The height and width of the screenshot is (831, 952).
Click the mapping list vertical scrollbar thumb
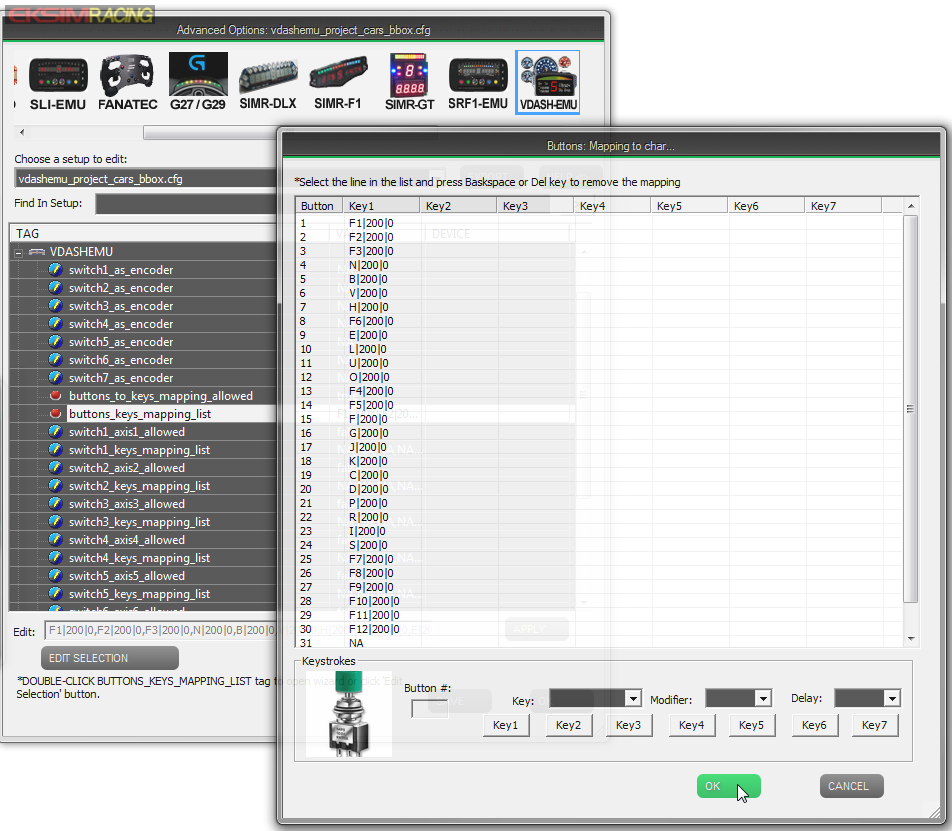(x=910, y=409)
